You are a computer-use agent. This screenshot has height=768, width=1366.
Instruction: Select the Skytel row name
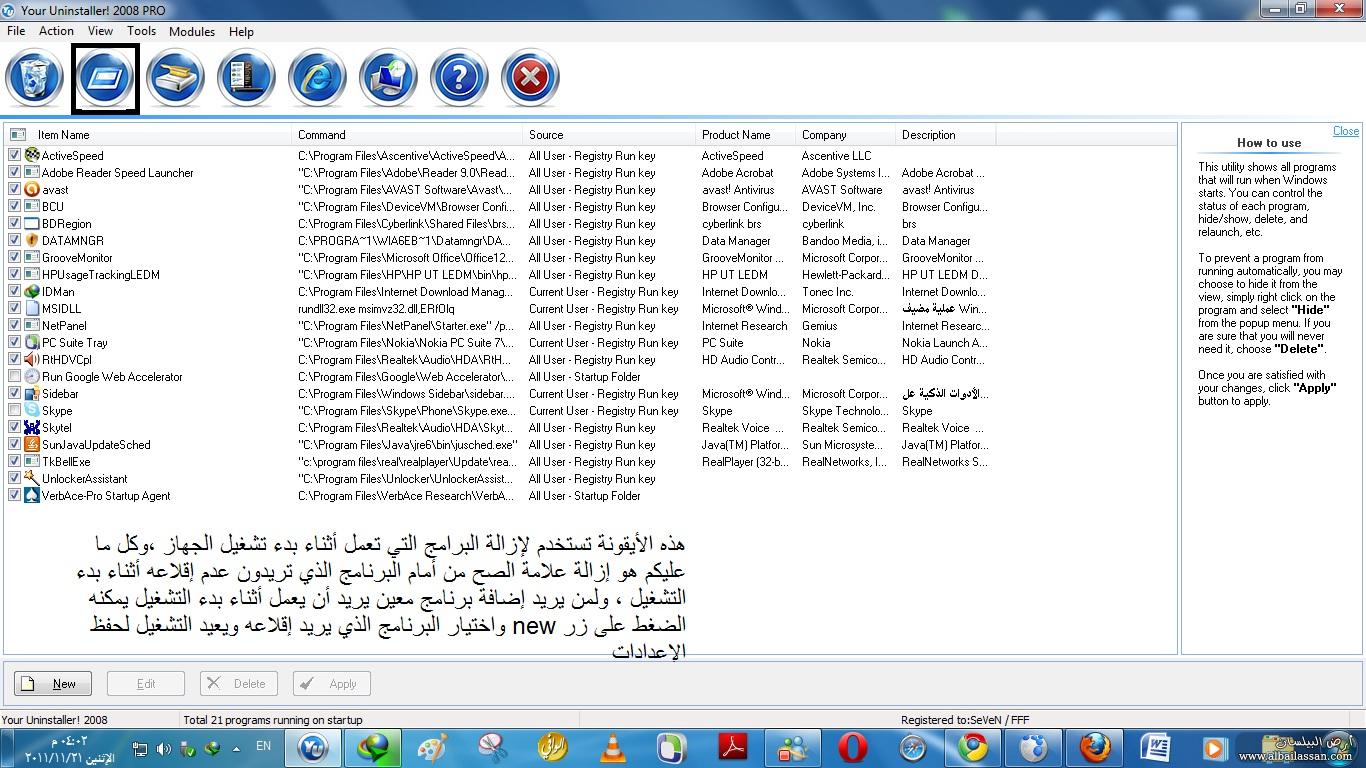(57, 427)
